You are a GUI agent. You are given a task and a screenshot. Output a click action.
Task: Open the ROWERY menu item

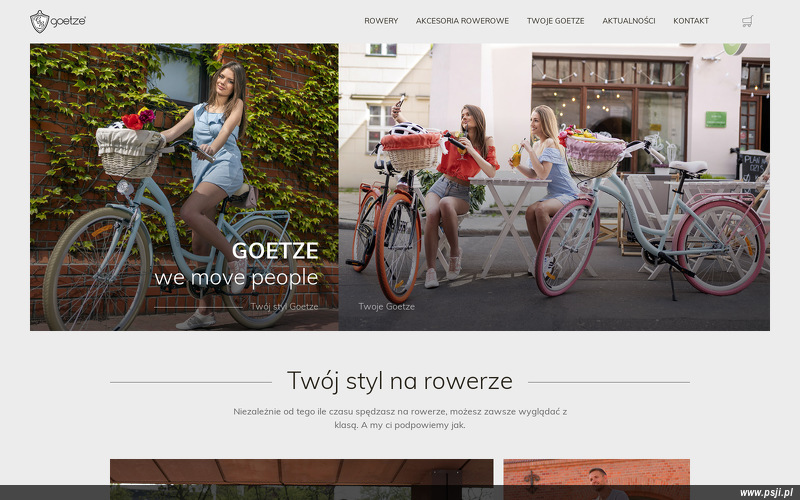(381, 21)
